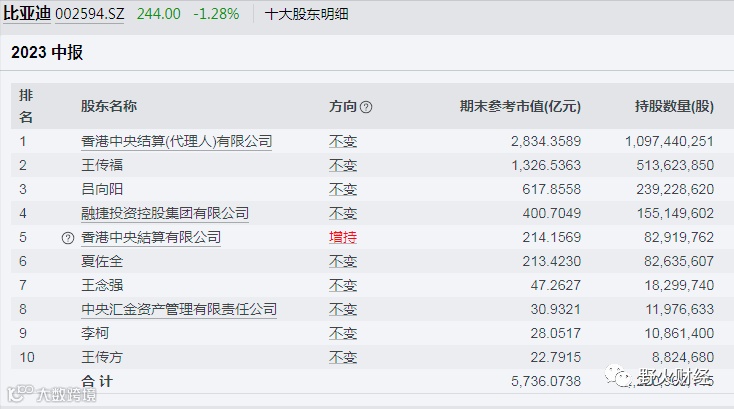Screen dimensions: 734x409
Task: Click total market value 5,736.0738
Action: click(546, 381)
